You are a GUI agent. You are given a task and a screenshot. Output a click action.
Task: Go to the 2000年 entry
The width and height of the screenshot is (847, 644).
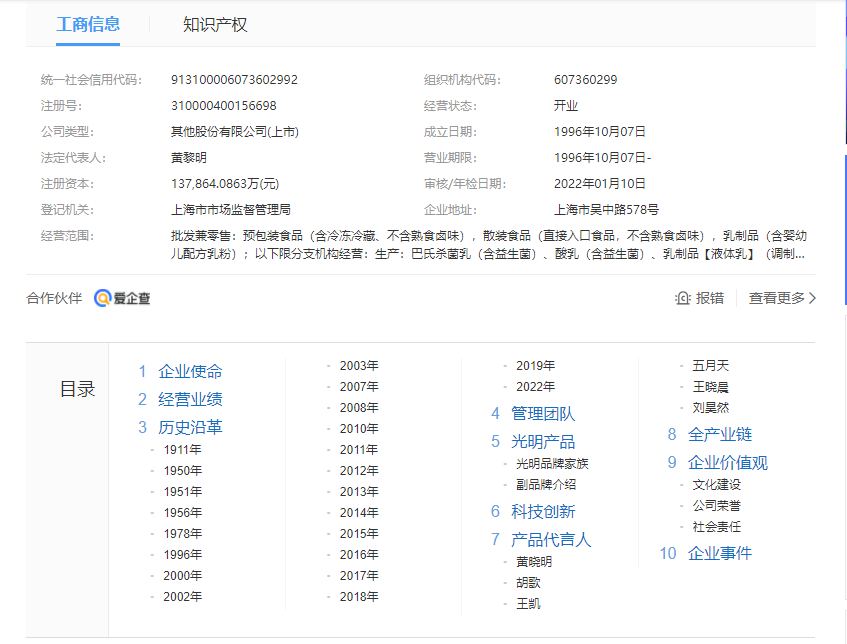pyautogui.click(x=183, y=576)
